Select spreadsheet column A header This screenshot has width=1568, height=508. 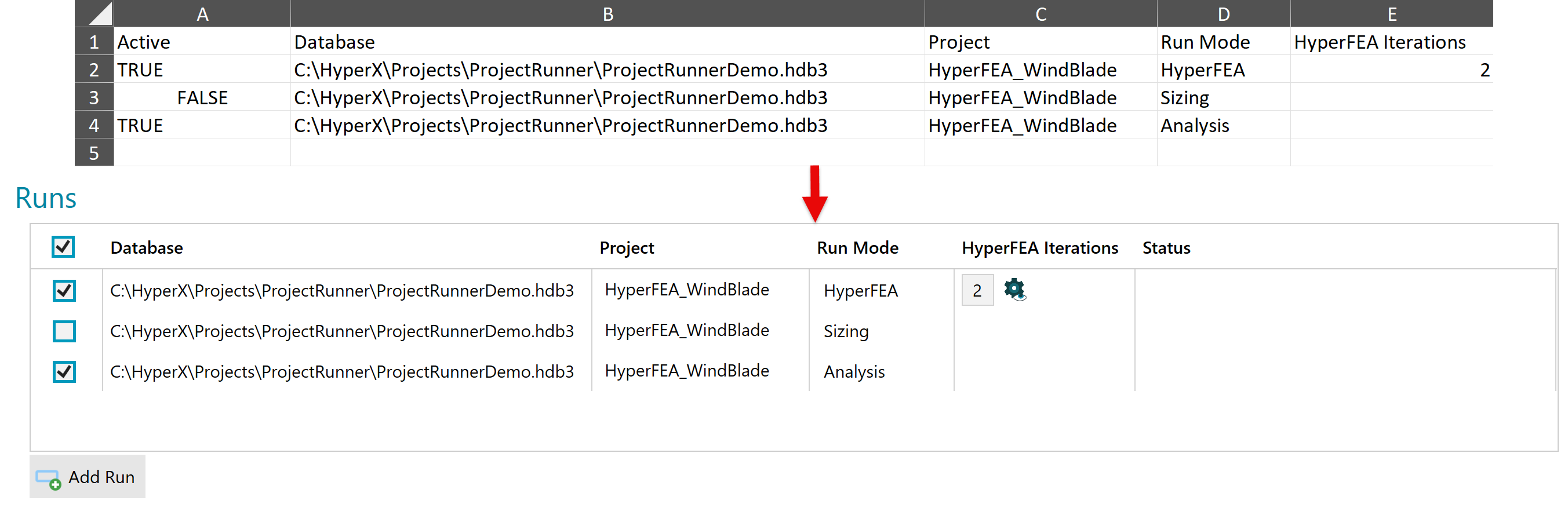202,13
